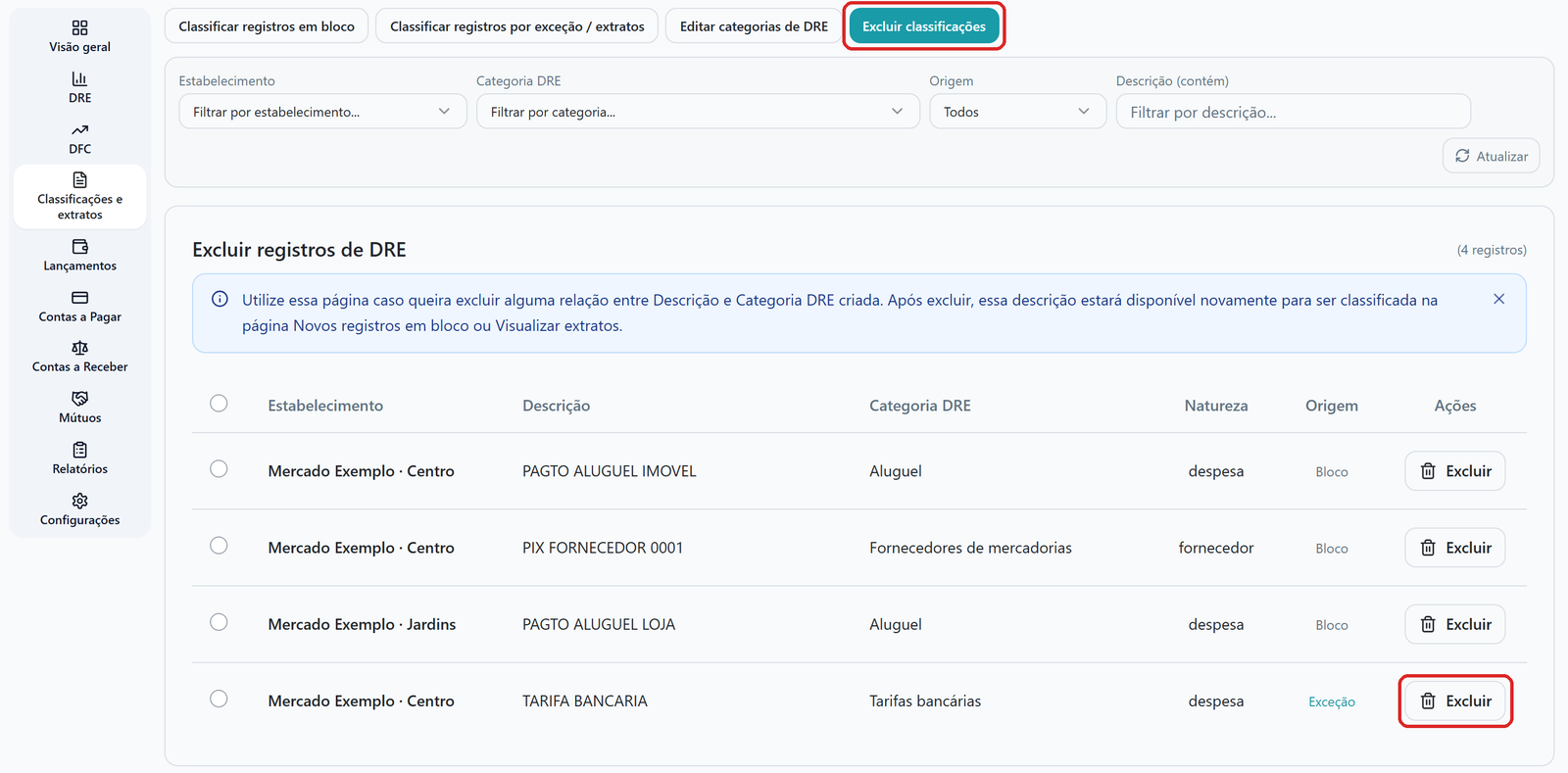Click the Excluir registros de DRE heading

tap(299, 250)
